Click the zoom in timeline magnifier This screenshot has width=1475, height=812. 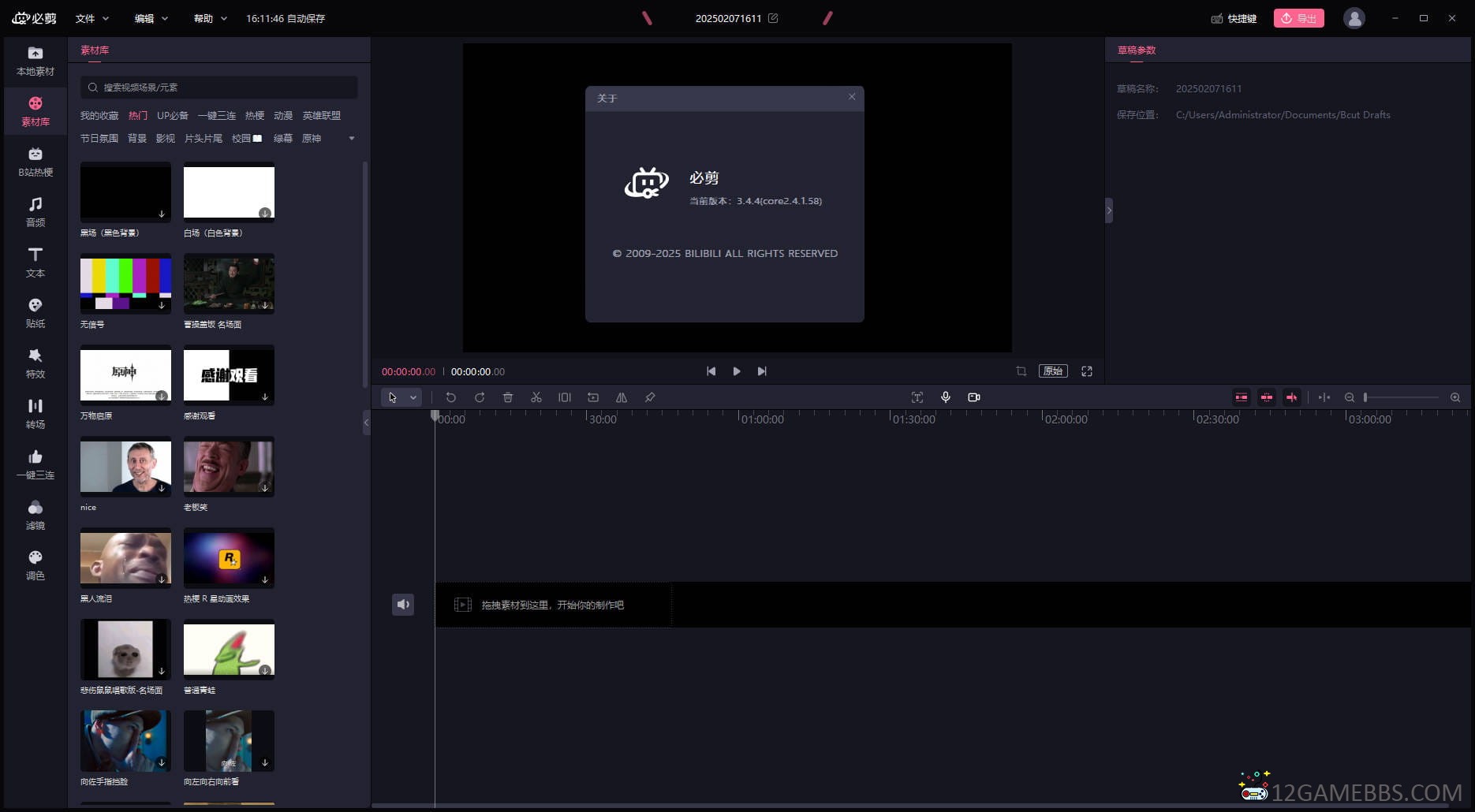coord(1455,397)
